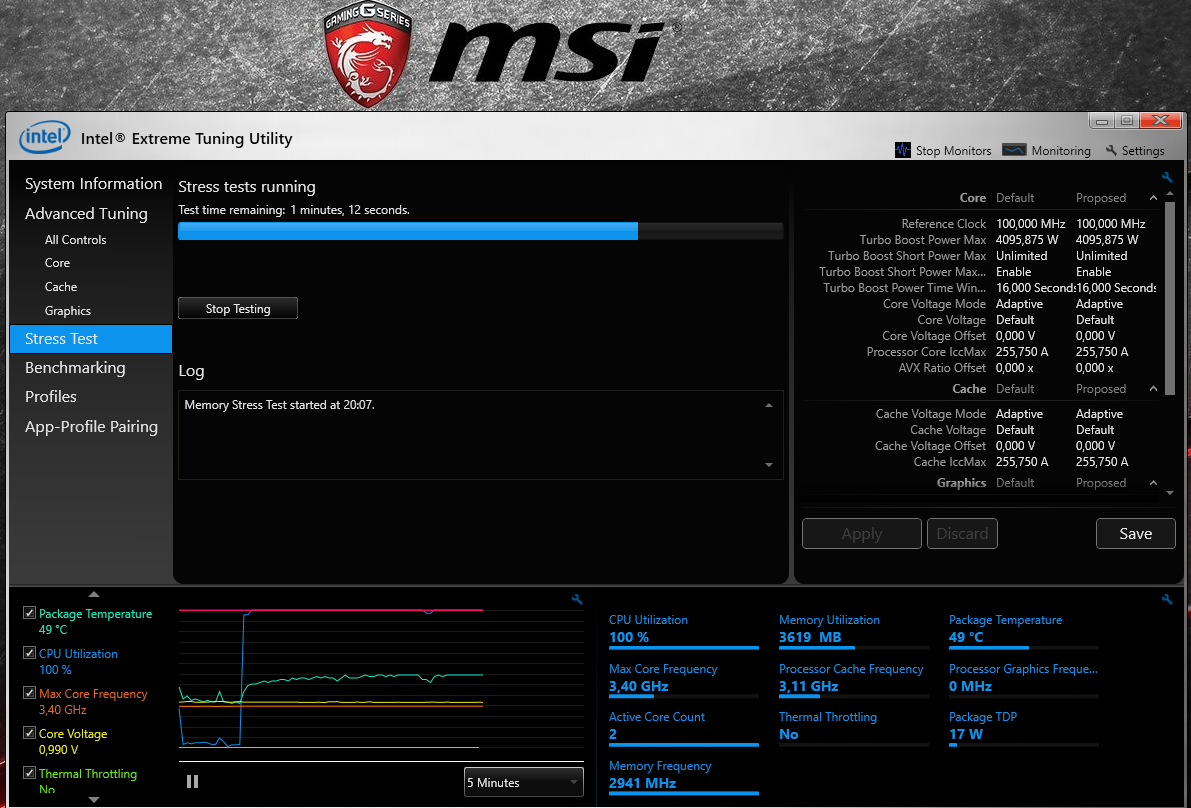The height and width of the screenshot is (808, 1191).
Task: Uncheck the Max Core Frequency graph checkbox
Action: pos(30,693)
